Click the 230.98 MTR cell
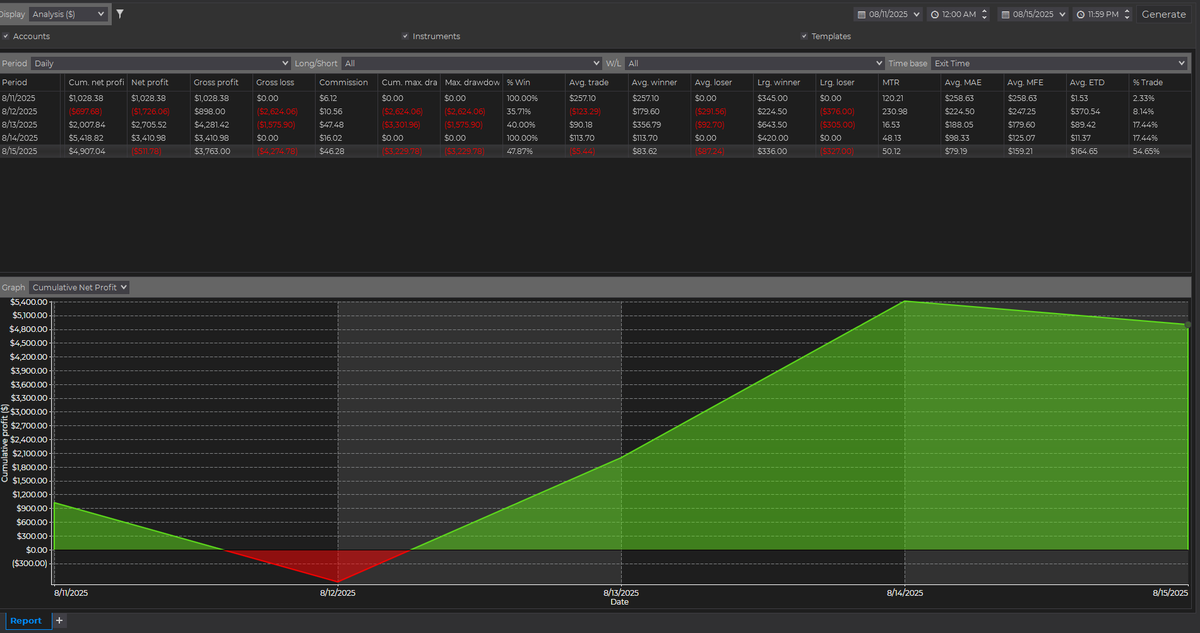This screenshot has height=633, width=1200. [x=893, y=111]
